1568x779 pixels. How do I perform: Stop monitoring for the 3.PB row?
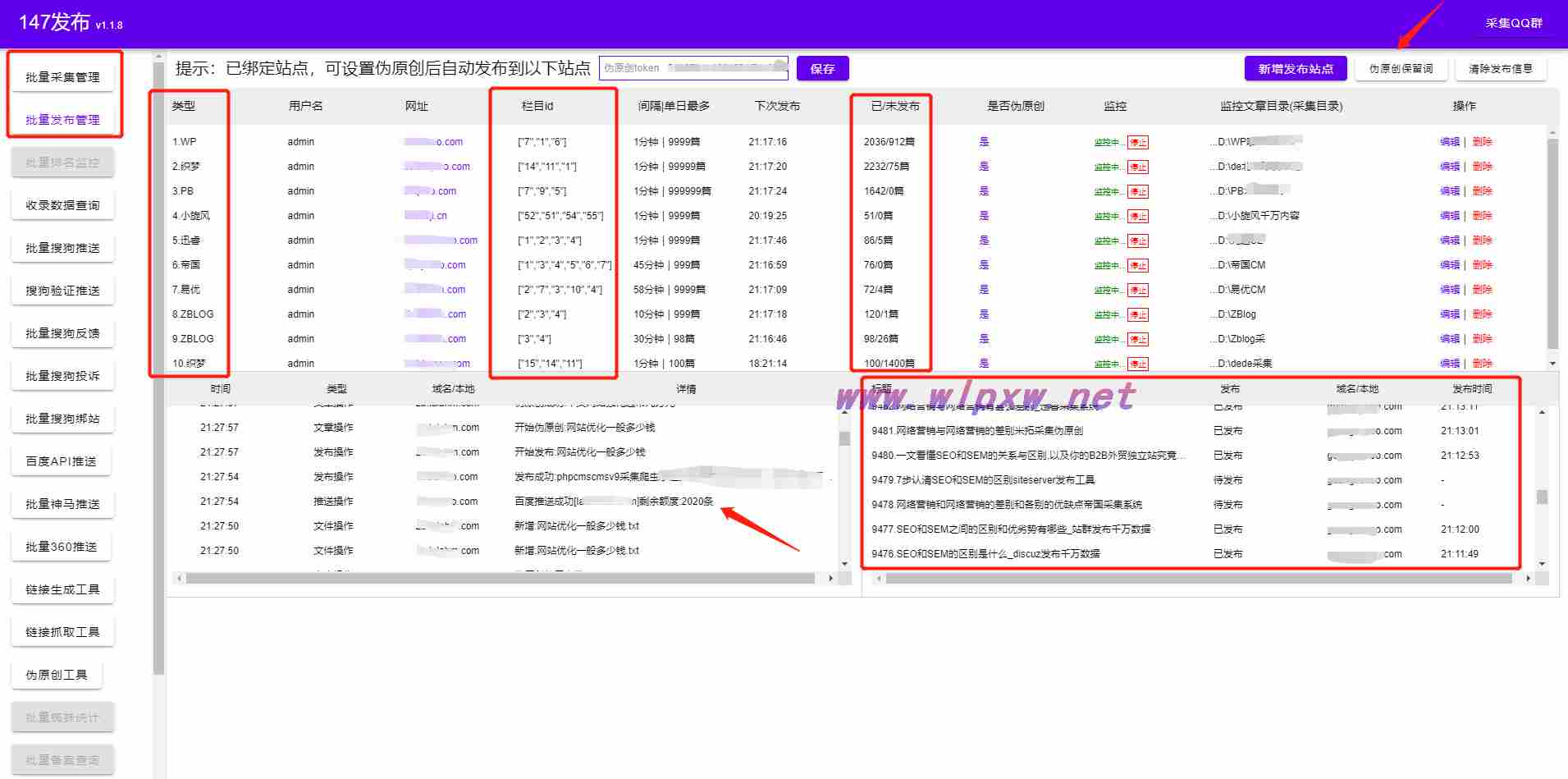click(x=1137, y=191)
